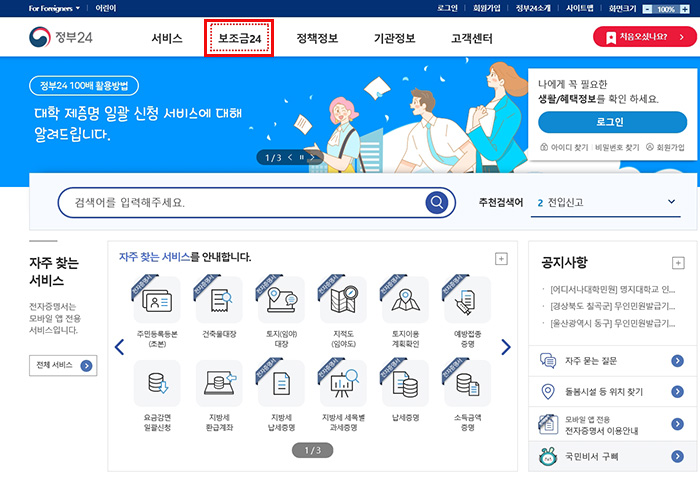Open 정부24소개 link
The image size is (700, 480).
pos(533,8)
